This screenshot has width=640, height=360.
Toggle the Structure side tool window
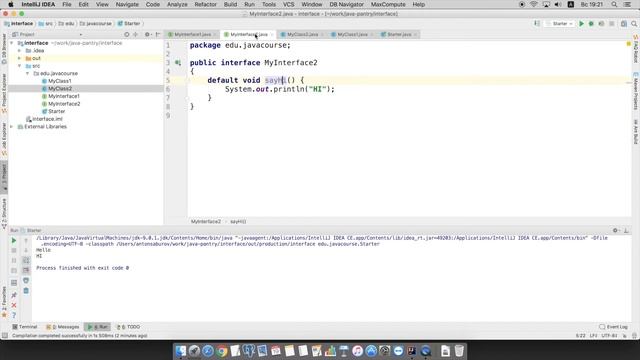4,213
